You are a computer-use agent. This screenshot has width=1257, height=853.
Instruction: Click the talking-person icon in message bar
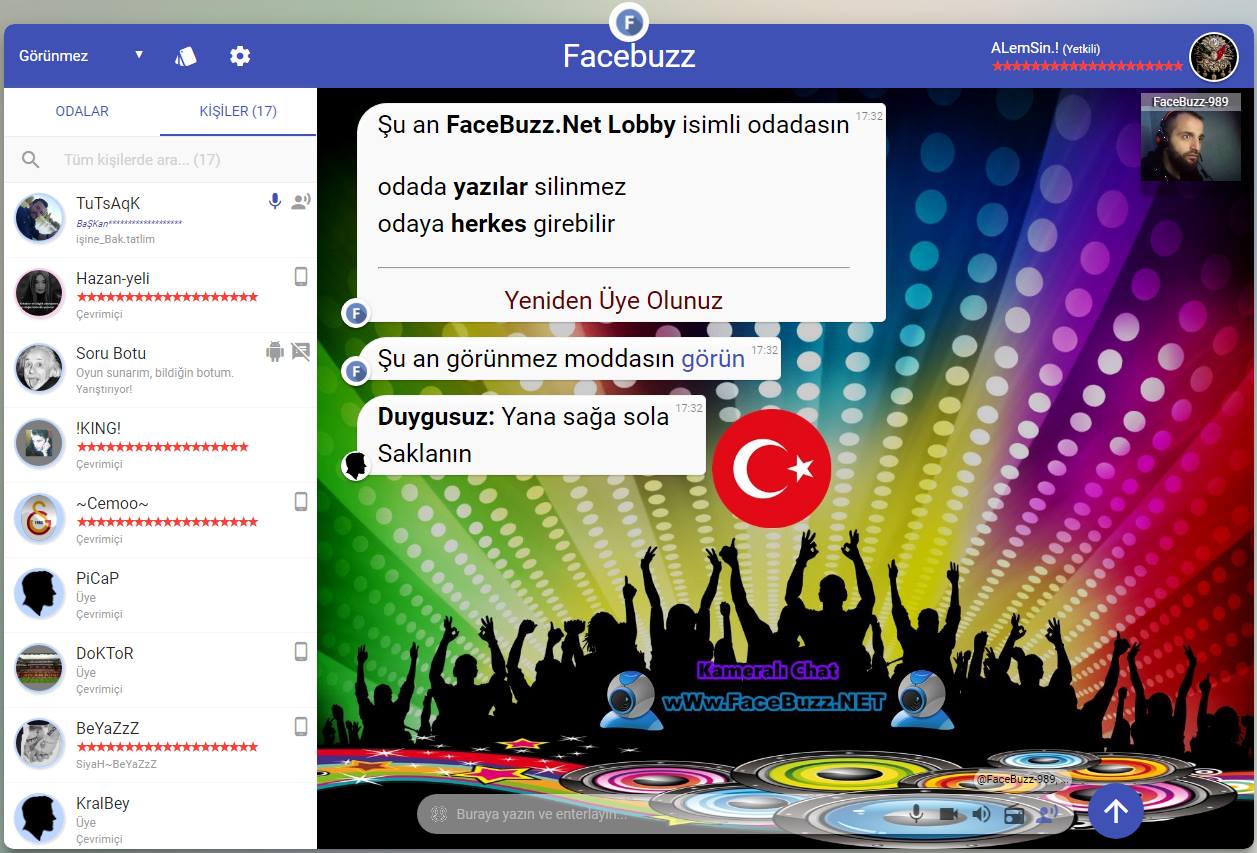pos(1046,813)
